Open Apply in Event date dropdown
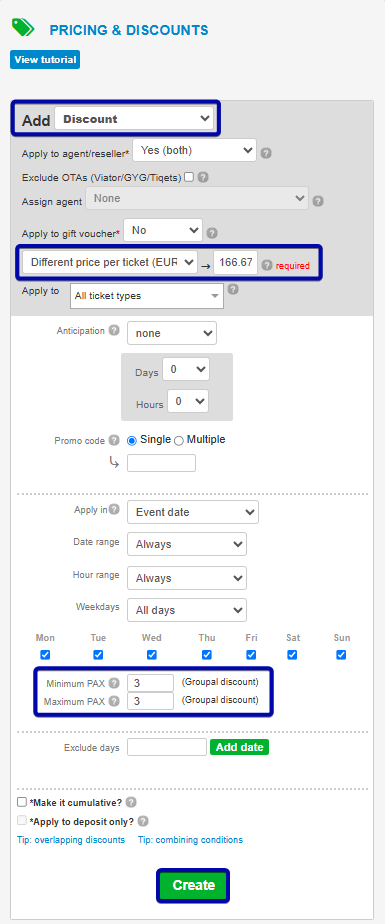 [193, 512]
